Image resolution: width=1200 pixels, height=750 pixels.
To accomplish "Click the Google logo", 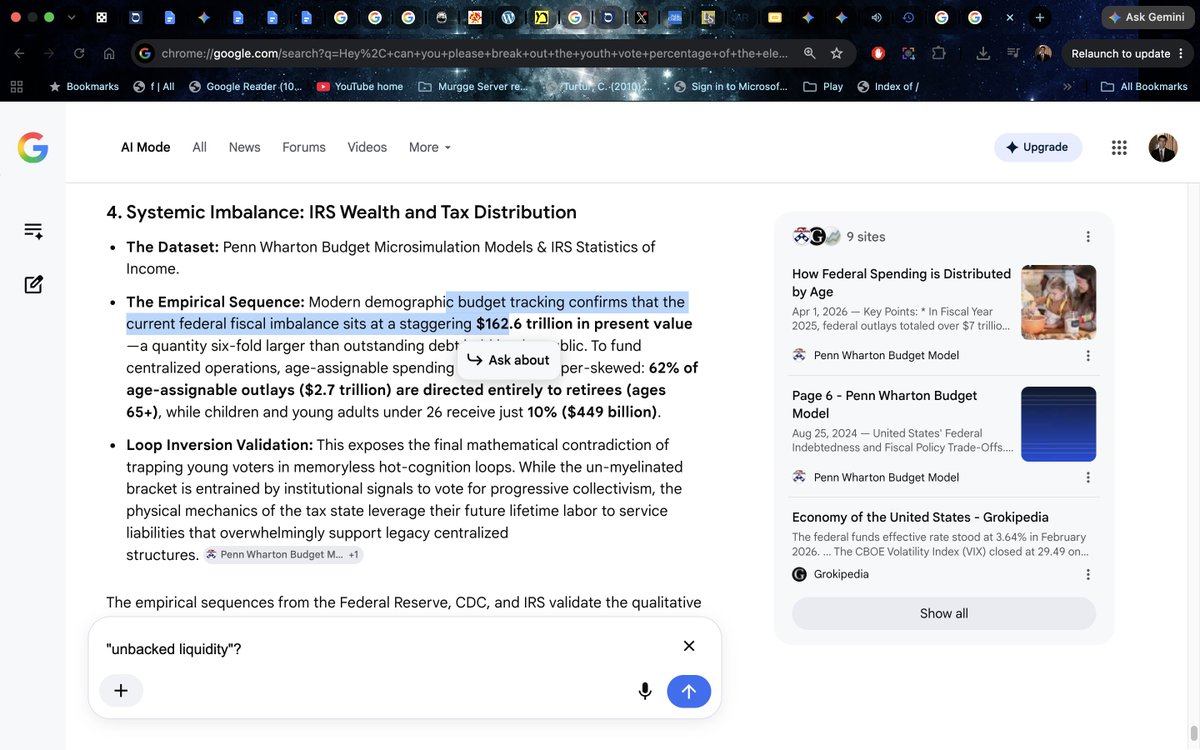I will 32,148.
